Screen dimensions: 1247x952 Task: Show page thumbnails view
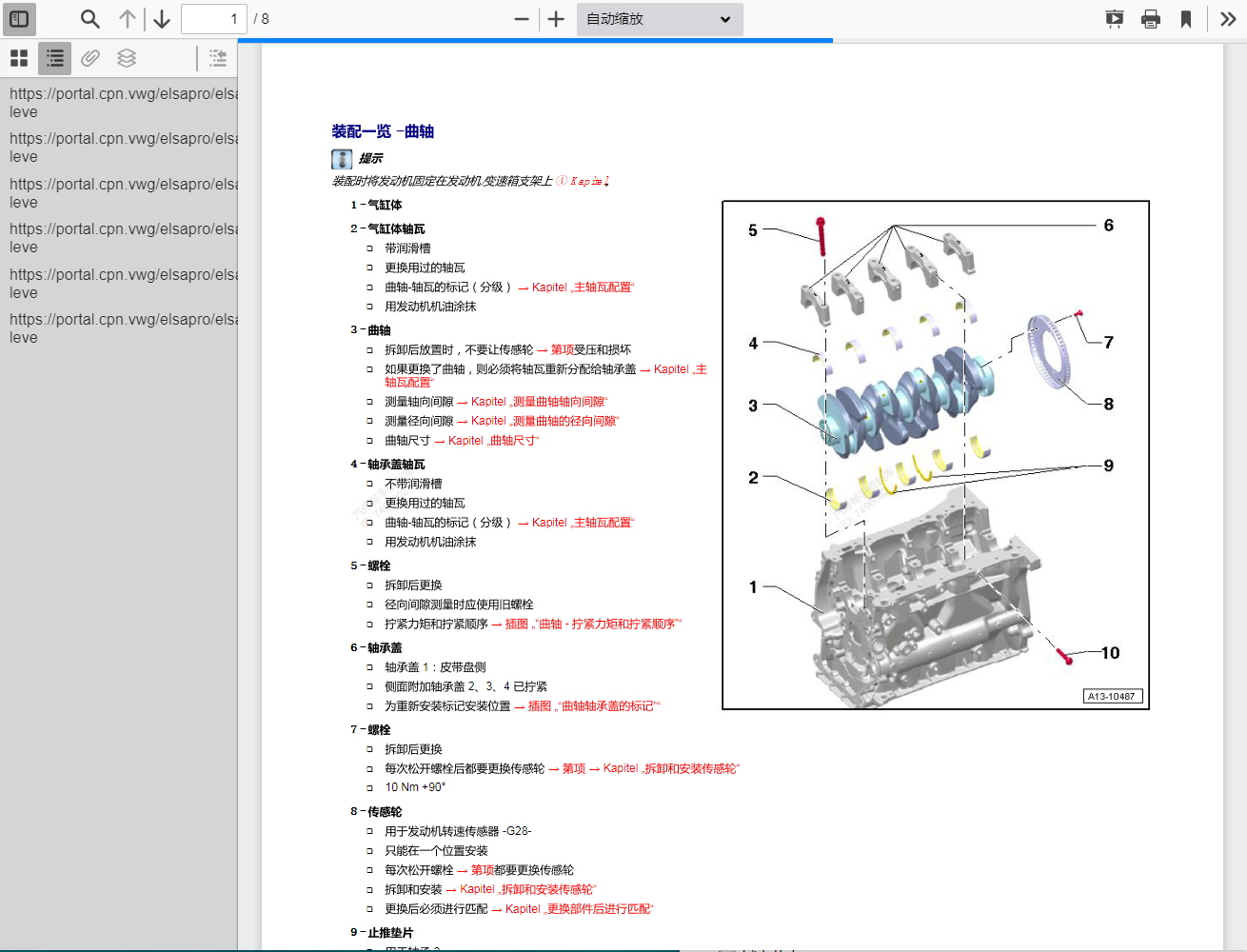tap(19, 58)
